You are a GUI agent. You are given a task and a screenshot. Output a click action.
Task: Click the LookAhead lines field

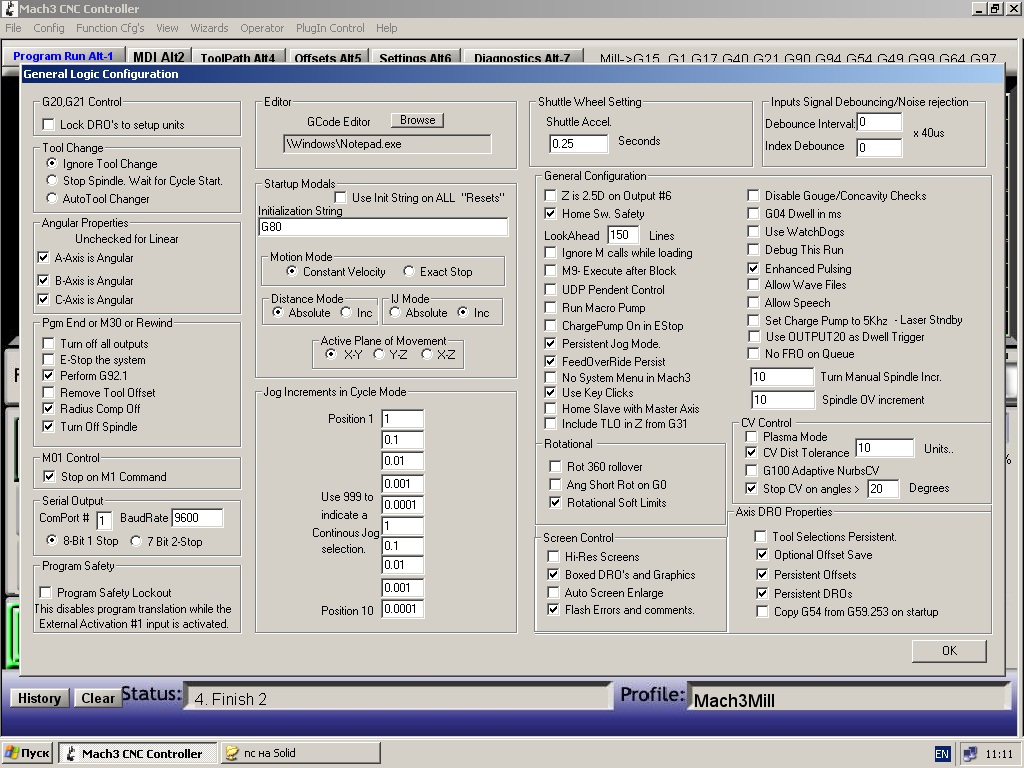pos(623,235)
